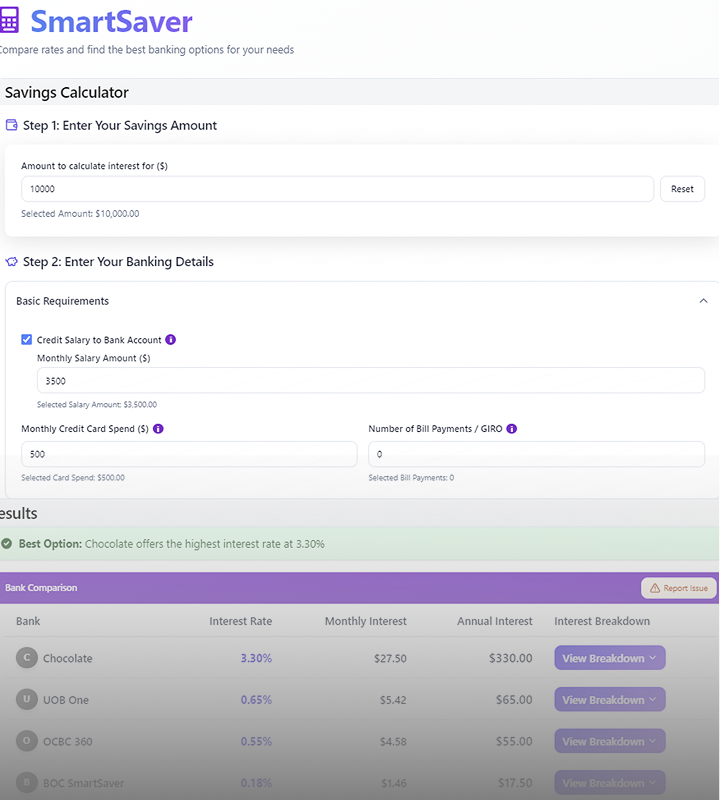Click the Monthly Salary Amount field

click(x=371, y=381)
